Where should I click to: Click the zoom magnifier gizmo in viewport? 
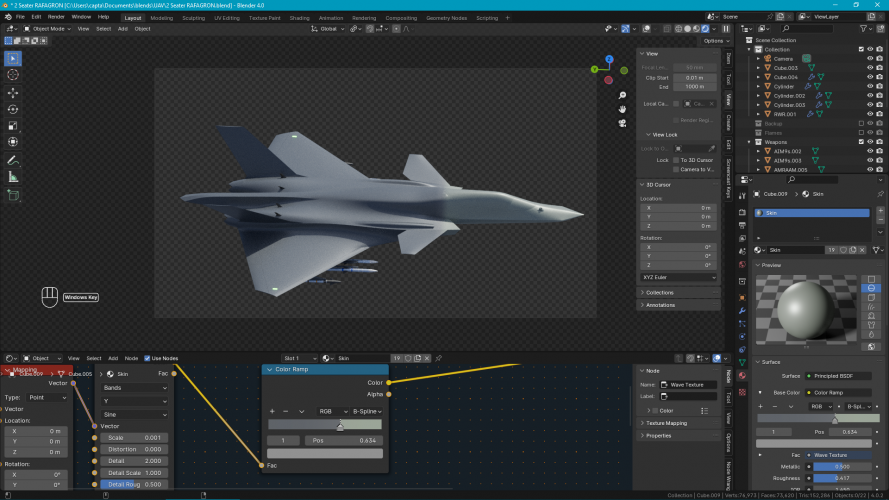[x=622, y=95]
